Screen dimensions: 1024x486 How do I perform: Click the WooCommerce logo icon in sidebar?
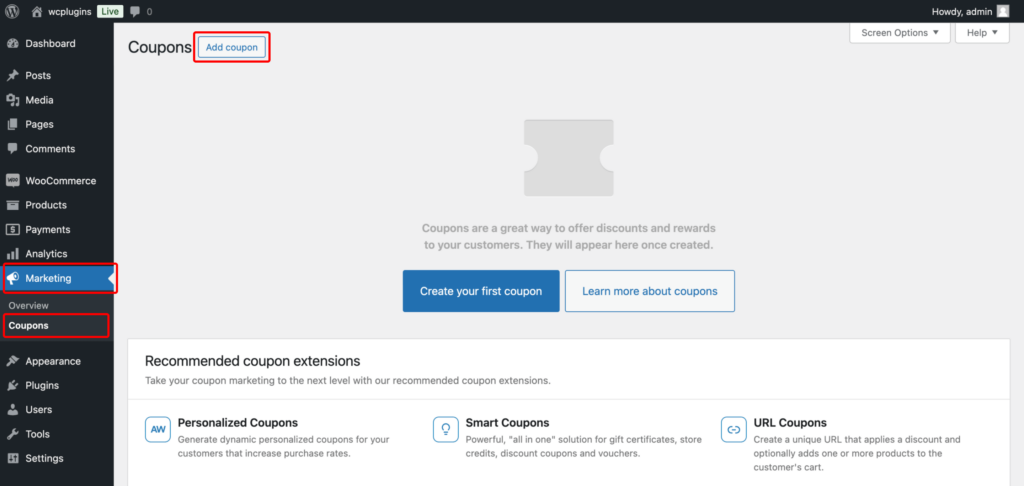coord(12,181)
